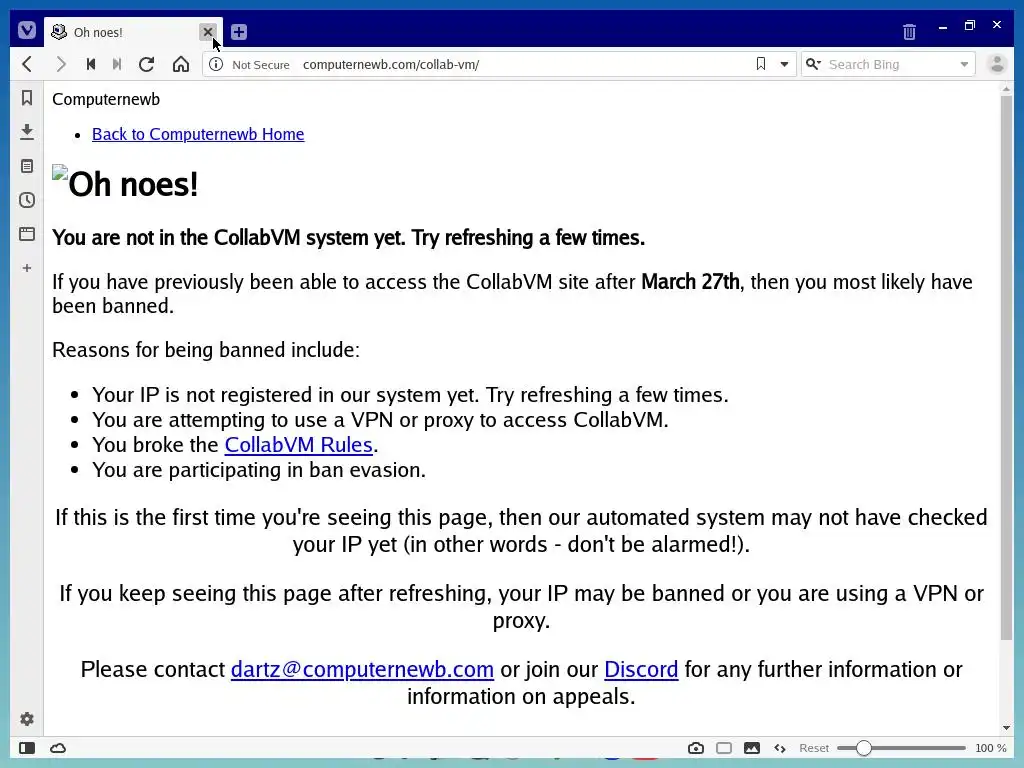Click the fast forward button
The height and width of the screenshot is (768, 1024).
117,64
